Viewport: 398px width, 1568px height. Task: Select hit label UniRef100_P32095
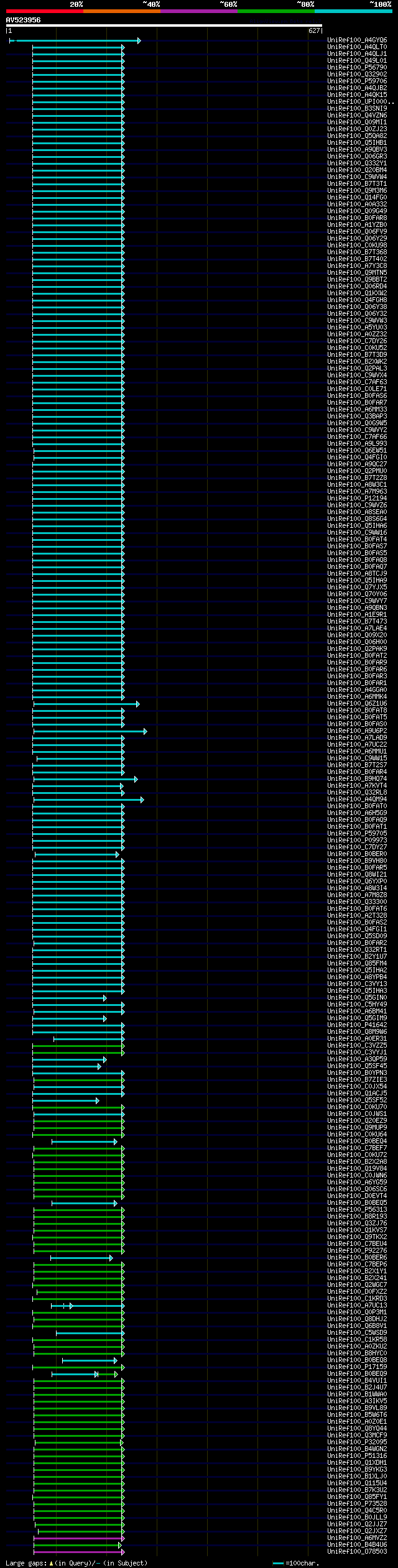click(x=357, y=1442)
